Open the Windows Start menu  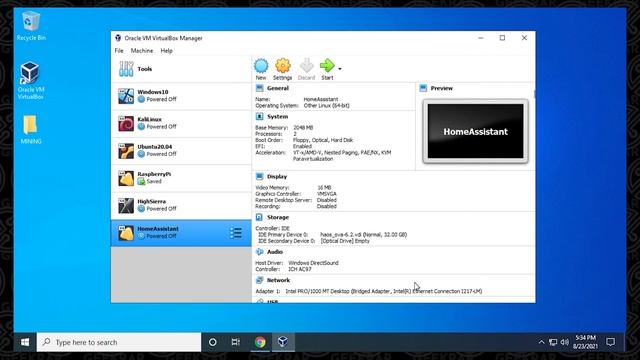[x=25, y=342]
